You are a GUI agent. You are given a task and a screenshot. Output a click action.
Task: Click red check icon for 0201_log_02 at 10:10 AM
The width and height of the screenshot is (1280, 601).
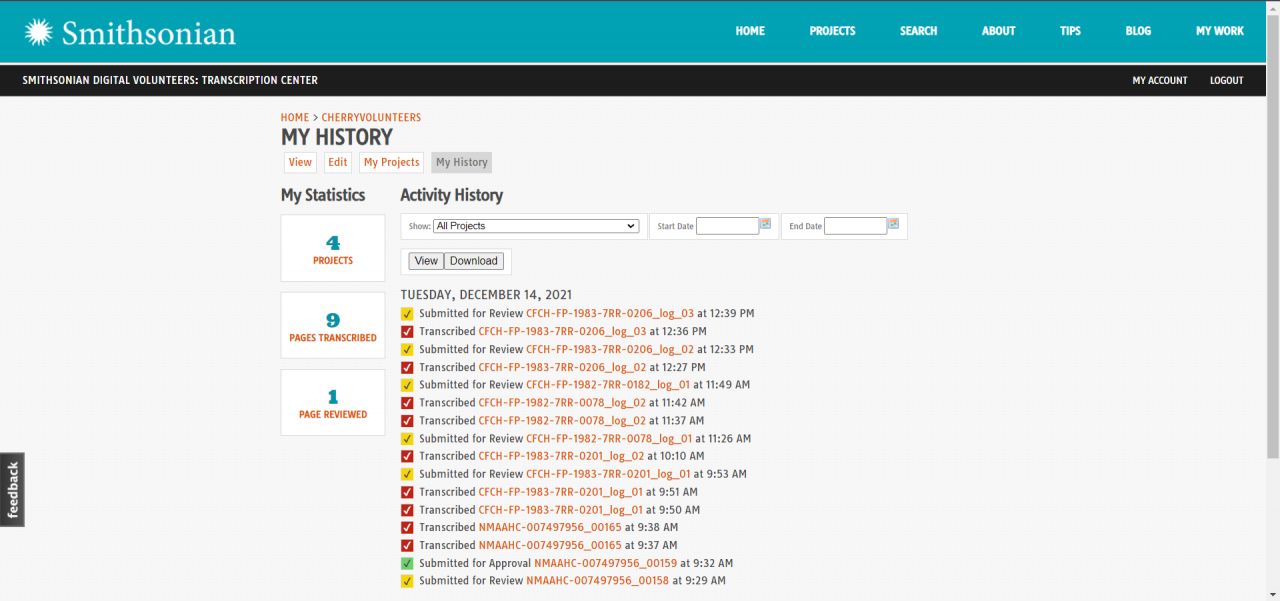(407, 457)
